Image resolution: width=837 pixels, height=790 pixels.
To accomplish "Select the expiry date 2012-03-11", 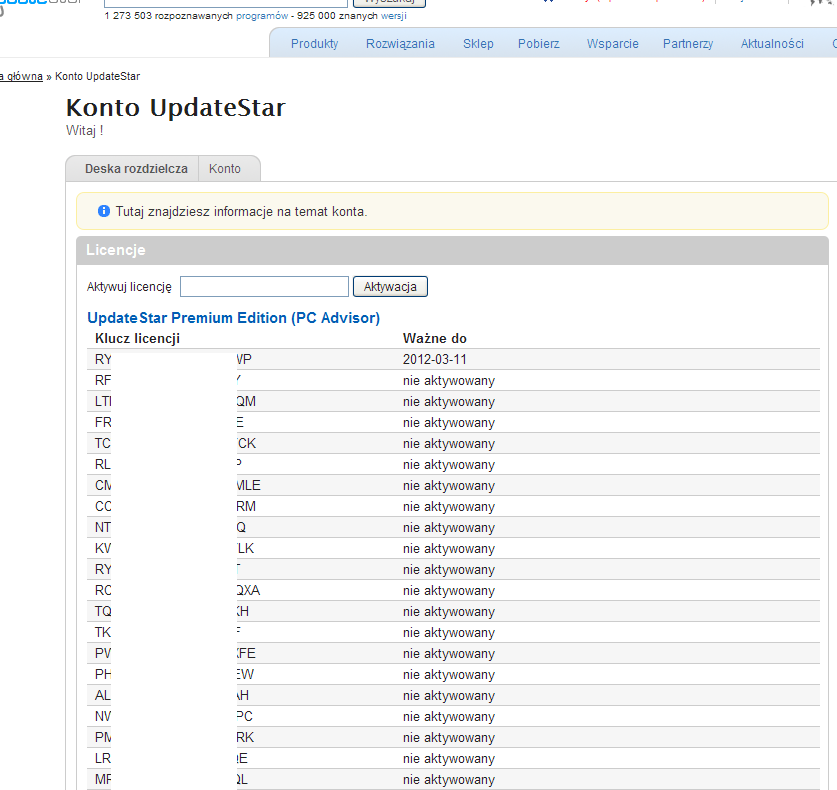I will tap(435, 359).
